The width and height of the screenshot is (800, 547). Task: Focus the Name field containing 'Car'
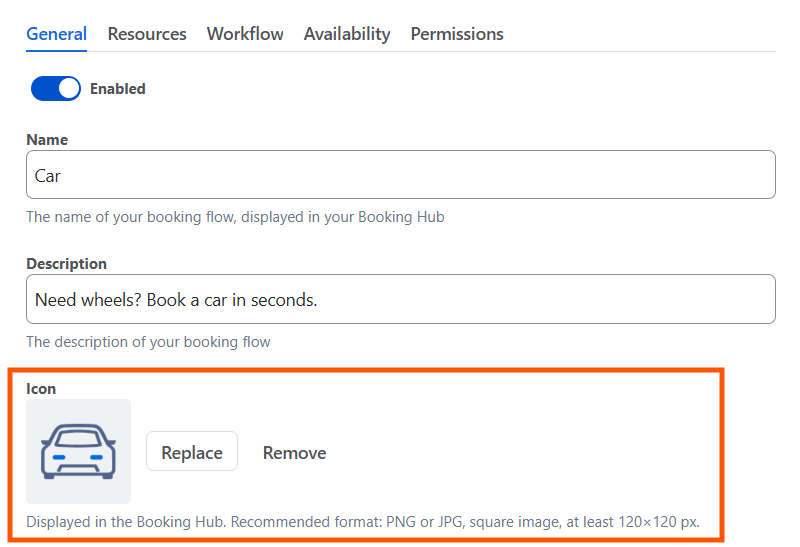401,175
